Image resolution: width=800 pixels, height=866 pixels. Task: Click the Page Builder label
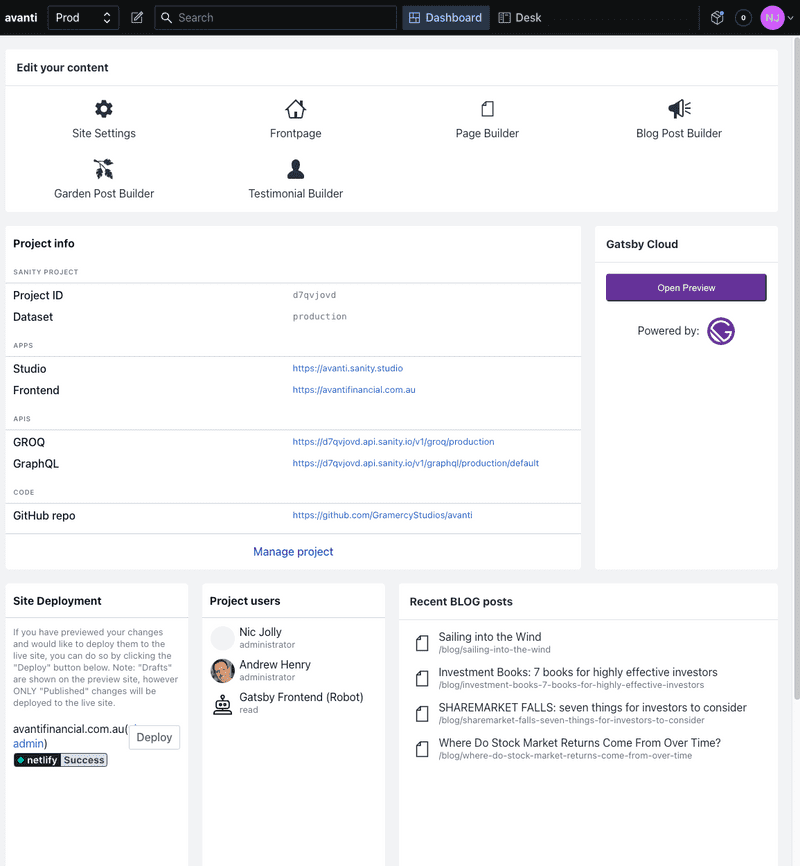pos(487,133)
